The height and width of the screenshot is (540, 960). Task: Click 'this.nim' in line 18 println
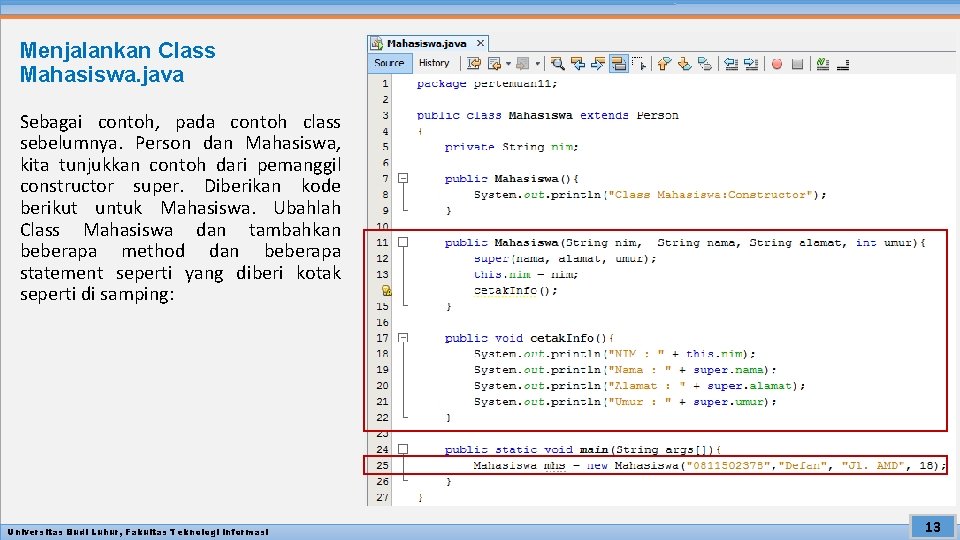coord(714,354)
